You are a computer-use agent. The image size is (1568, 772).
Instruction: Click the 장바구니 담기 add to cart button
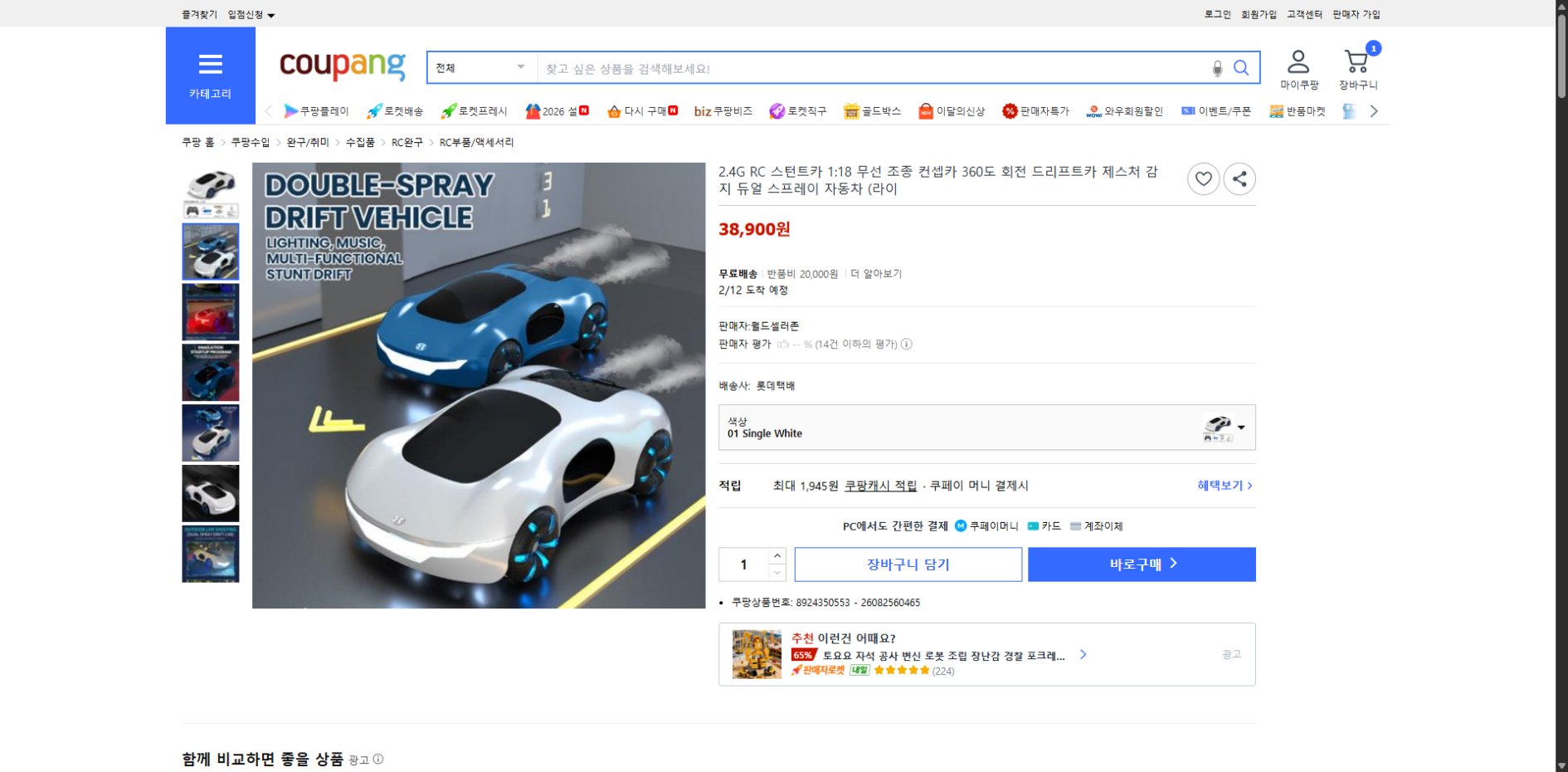[x=908, y=564]
